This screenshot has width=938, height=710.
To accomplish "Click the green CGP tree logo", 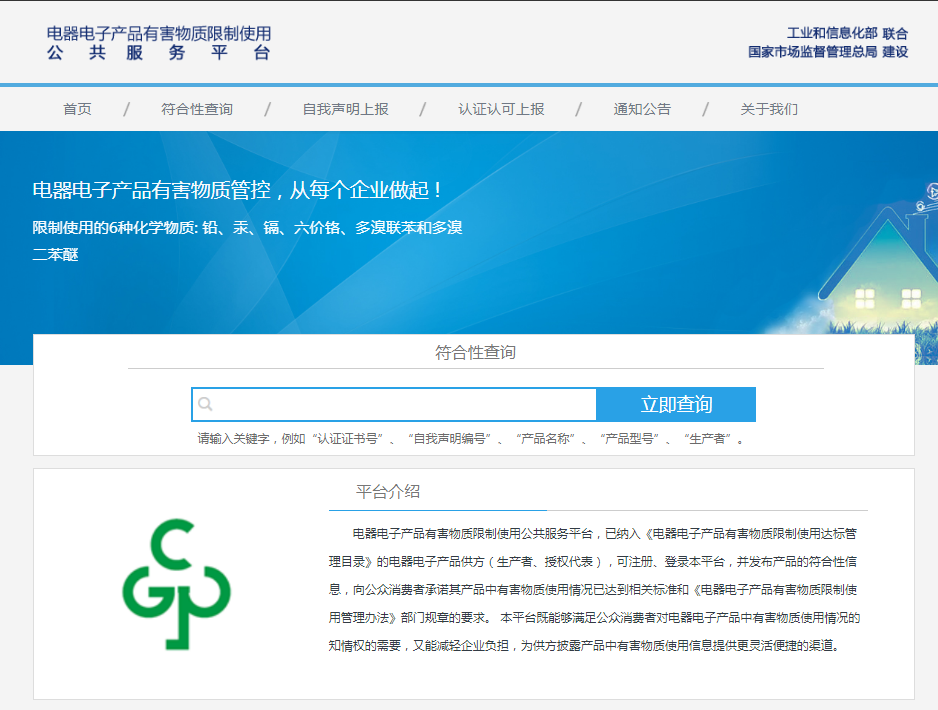I will pos(176,584).
